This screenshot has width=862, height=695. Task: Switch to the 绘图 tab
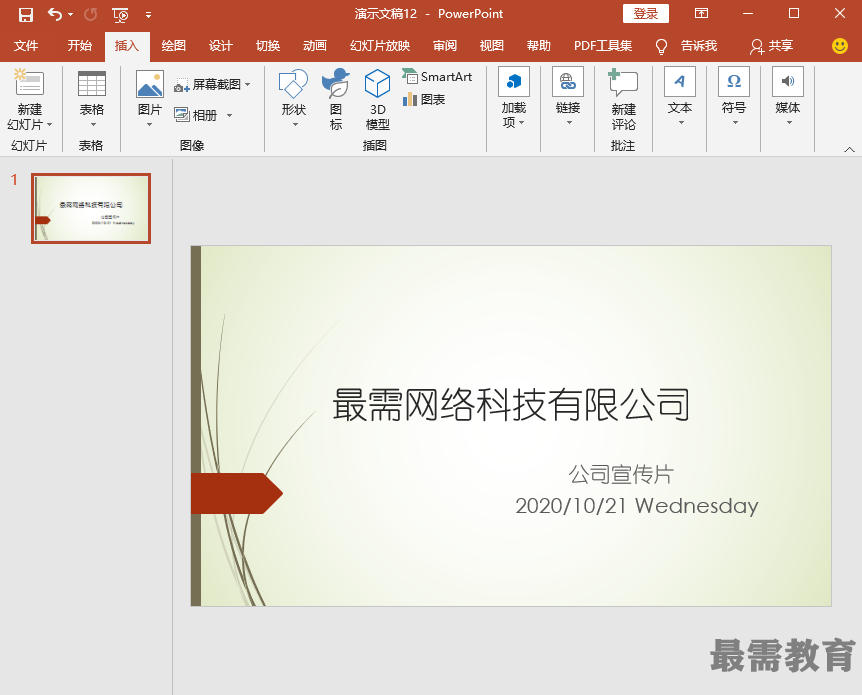tap(174, 46)
